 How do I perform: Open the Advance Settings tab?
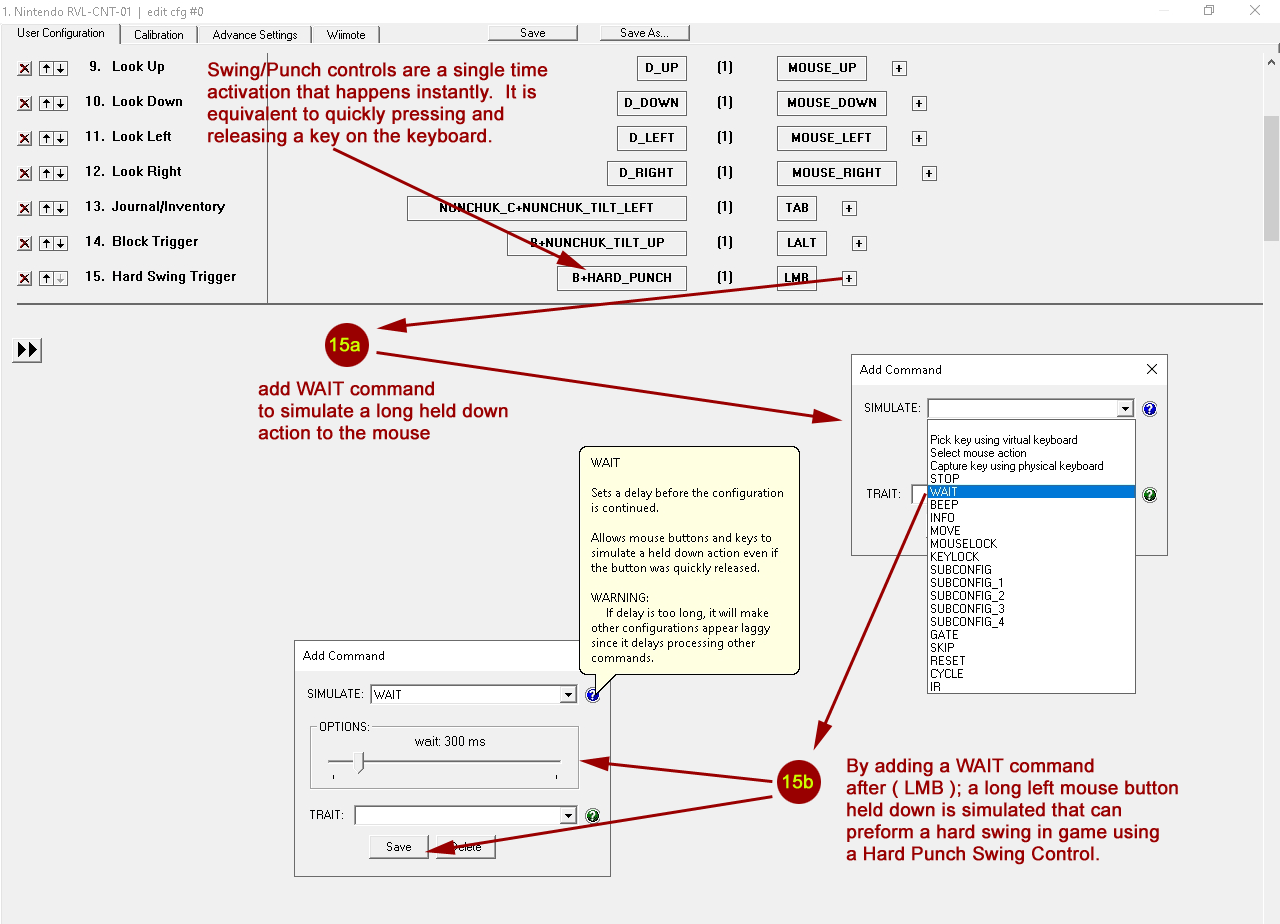[x=255, y=35]
